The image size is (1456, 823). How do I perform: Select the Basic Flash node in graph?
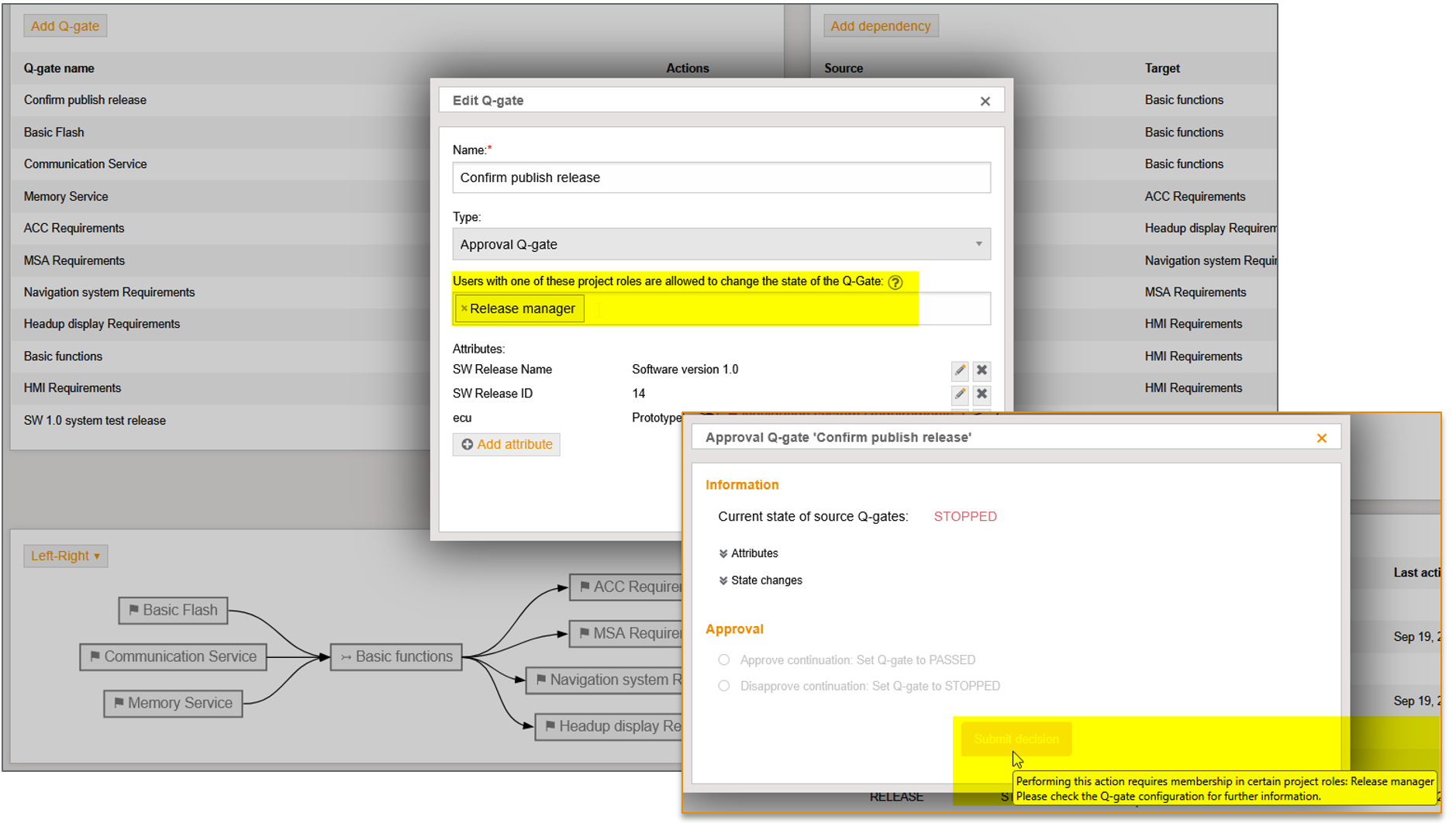173,611
